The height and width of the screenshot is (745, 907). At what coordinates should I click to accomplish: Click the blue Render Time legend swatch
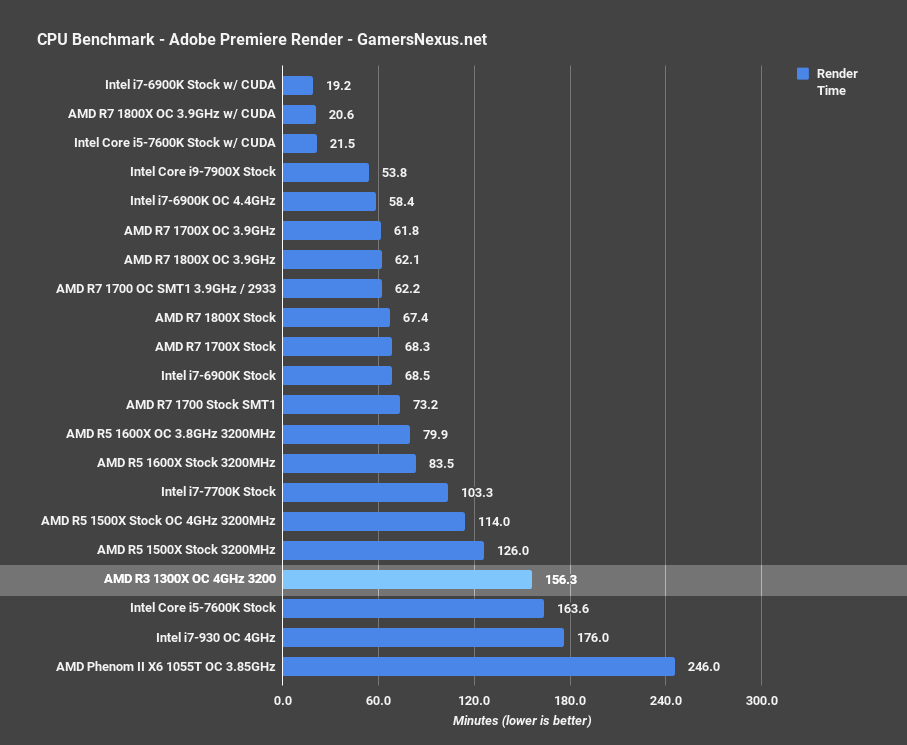802,74
